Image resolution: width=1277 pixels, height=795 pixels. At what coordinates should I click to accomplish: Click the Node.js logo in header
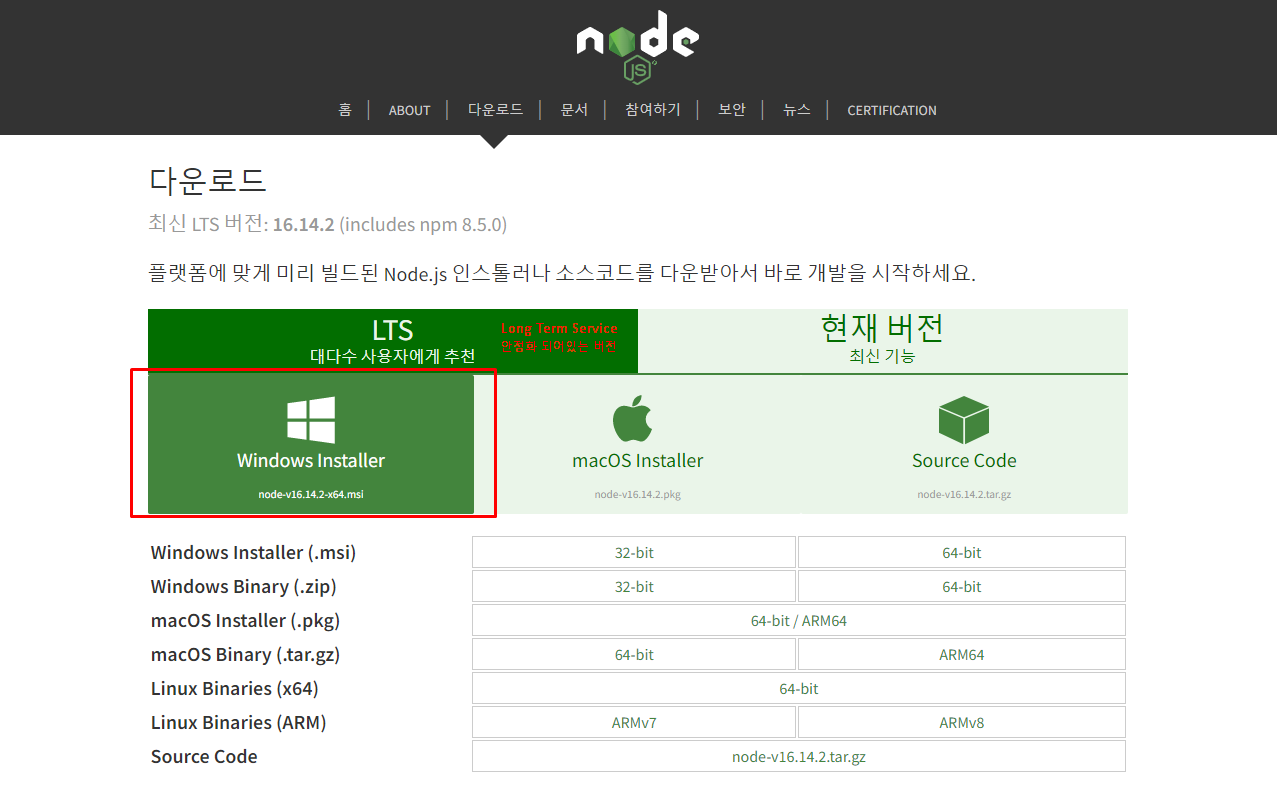(x=637, y=45)
